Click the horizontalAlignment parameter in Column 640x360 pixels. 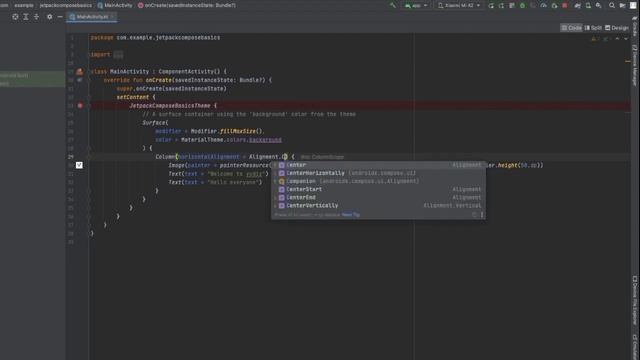tap(209, 157)
